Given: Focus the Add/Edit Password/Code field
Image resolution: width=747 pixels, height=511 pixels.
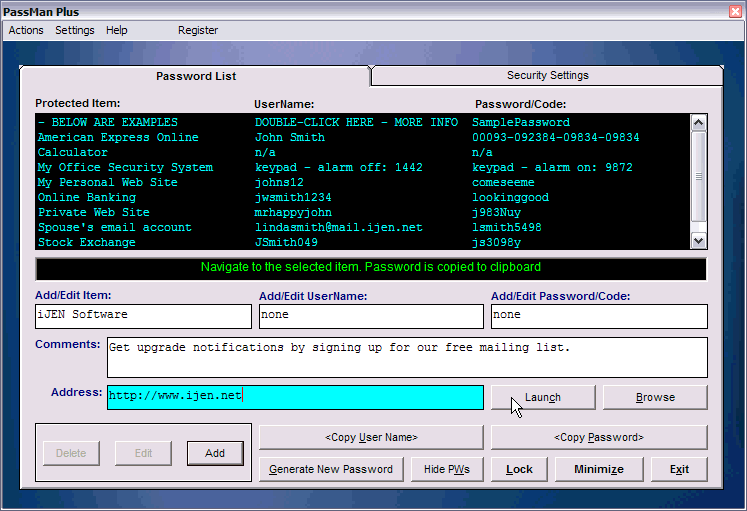Looking at the screenshot, I should tap(599, 316).
